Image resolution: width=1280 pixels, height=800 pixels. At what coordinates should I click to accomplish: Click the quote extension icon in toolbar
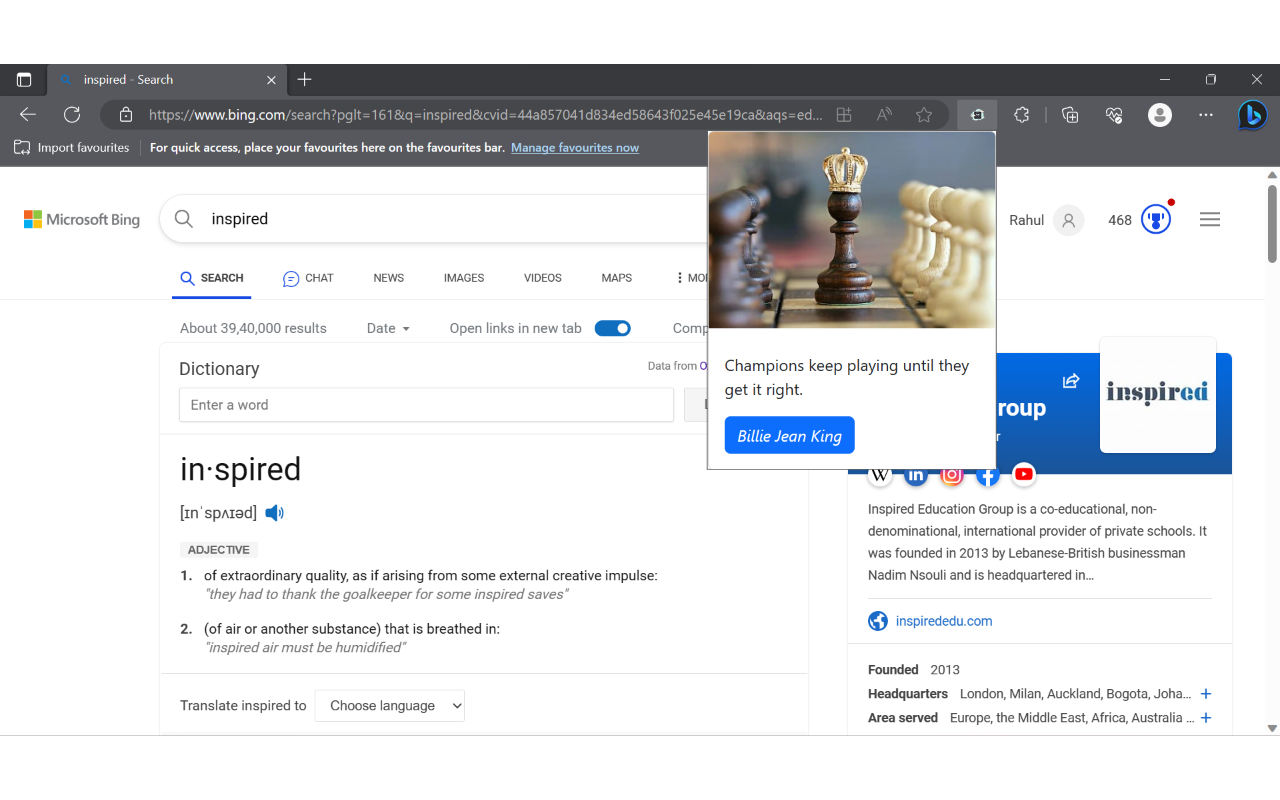pos(977,115)
